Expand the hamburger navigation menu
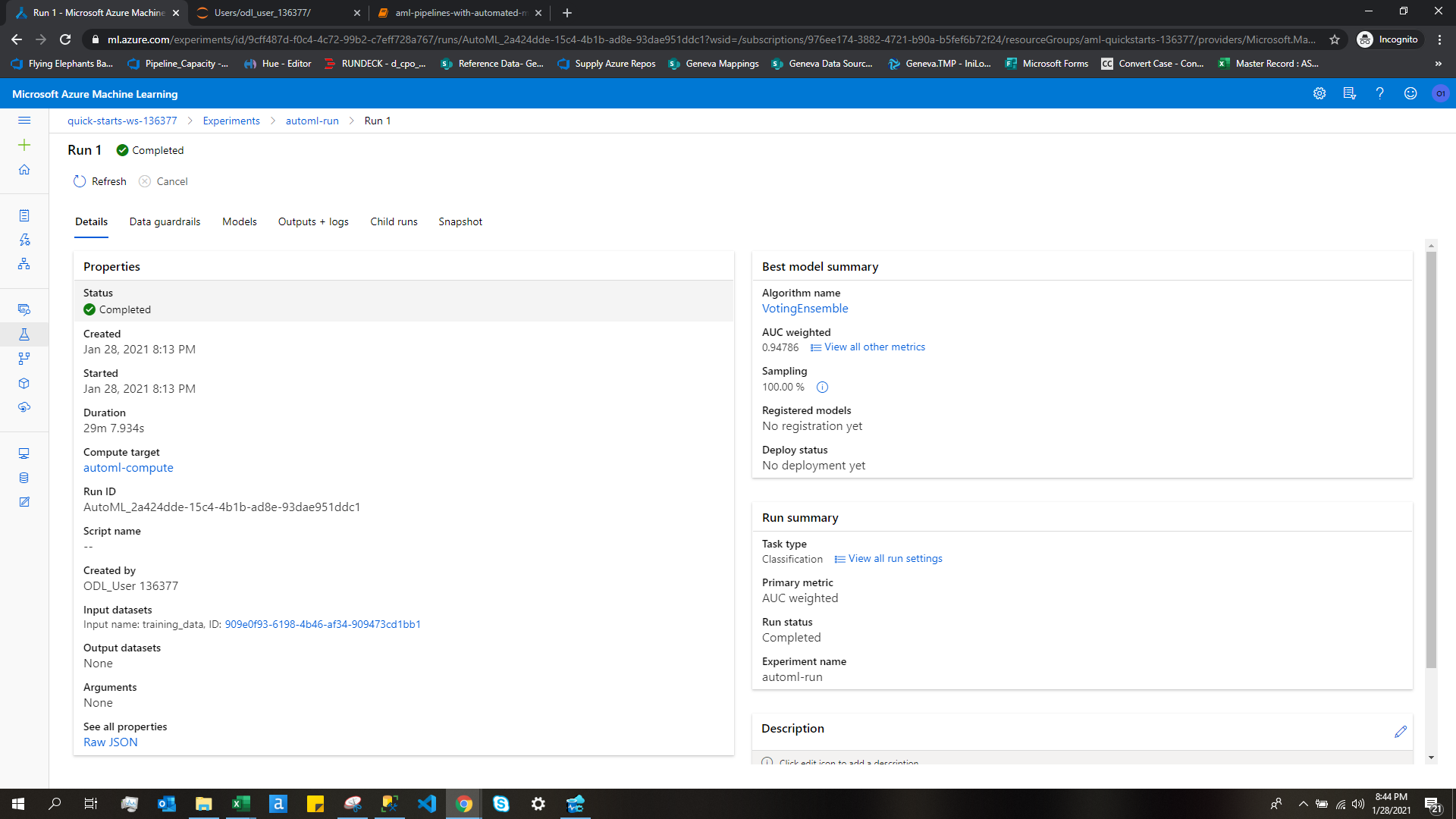Image resolution: width=1456 pixels, height=819 pixels. [24, 121]
